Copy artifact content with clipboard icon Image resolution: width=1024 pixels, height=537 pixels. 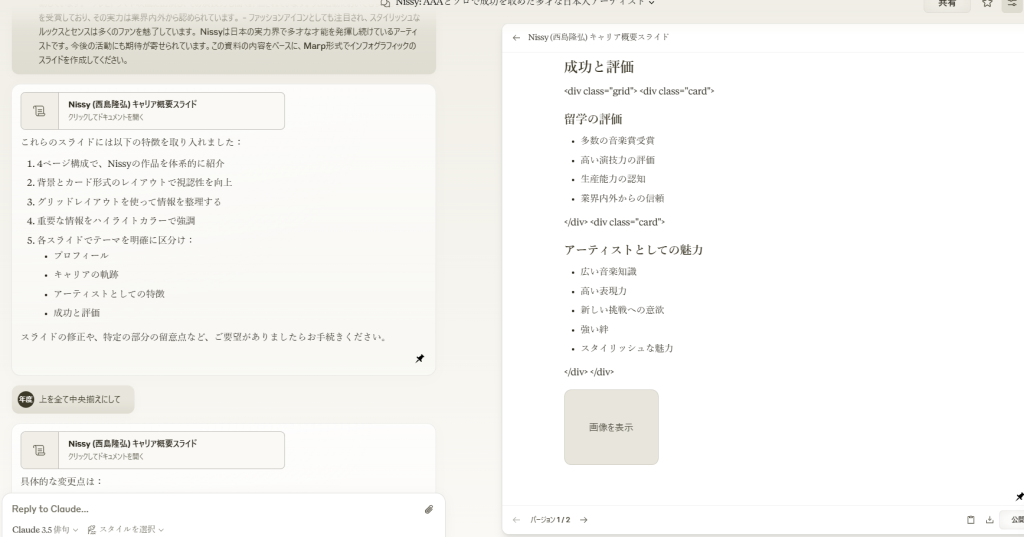[x=970, y=520]
